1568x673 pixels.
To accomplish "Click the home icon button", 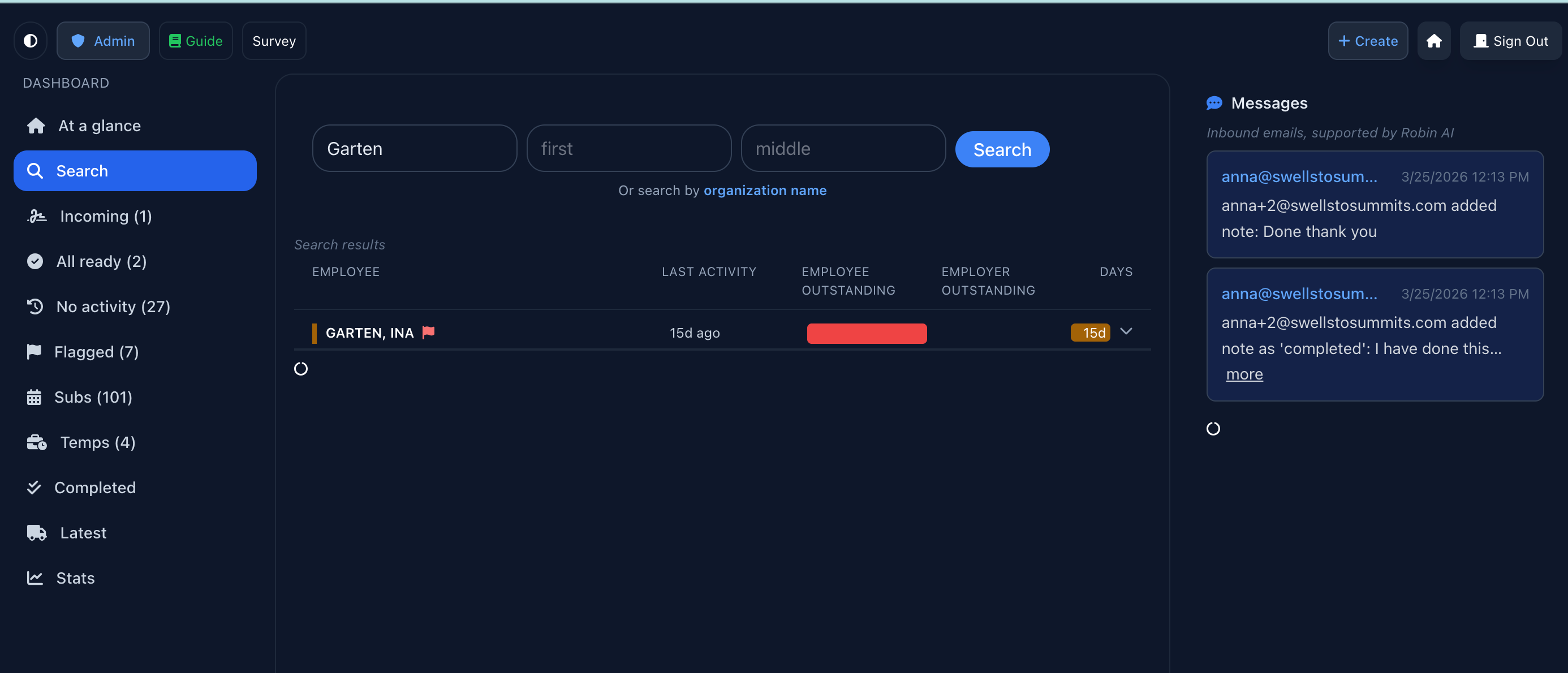I will point(1433,41).
